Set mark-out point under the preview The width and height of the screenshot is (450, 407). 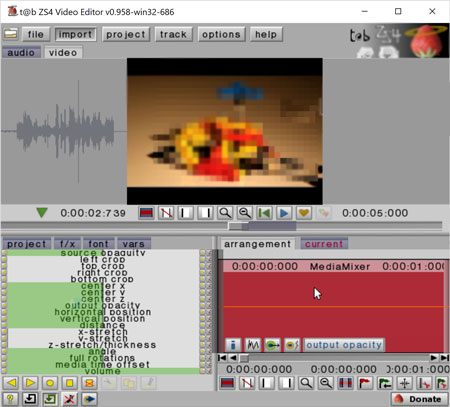(205, 213)
